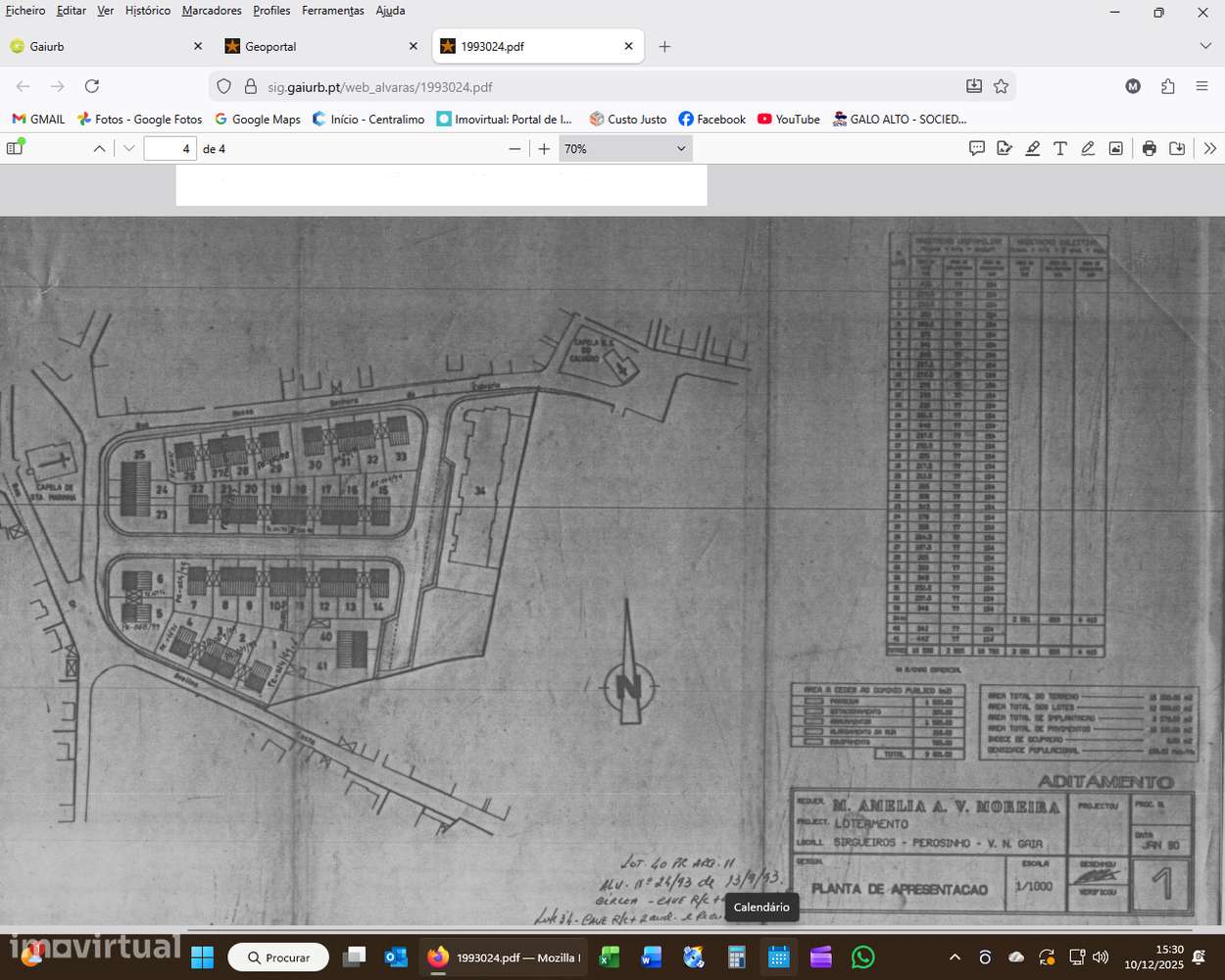Open WhatsApp from the taskbar
Screen dimensions: 1225x980
862,957
